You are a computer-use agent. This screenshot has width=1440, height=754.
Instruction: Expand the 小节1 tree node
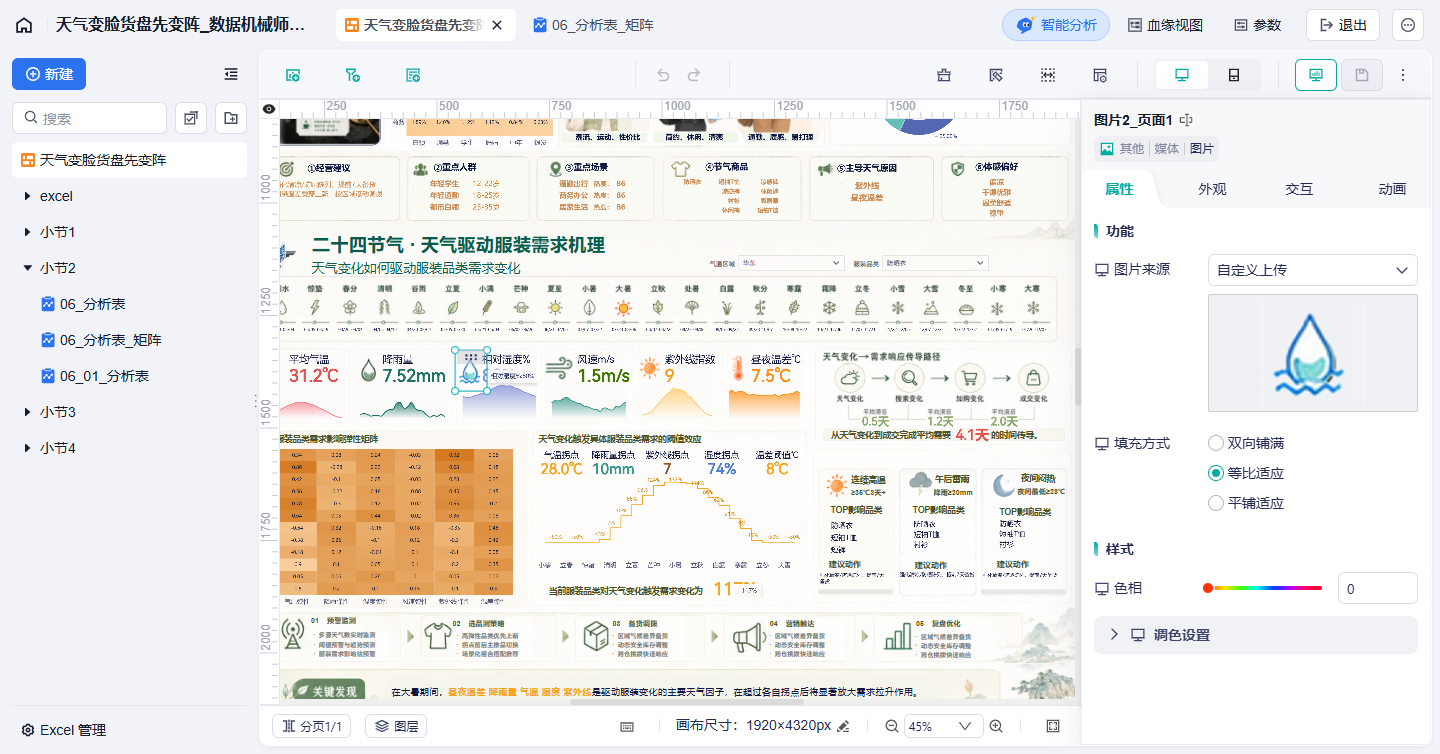pos(26,232)
